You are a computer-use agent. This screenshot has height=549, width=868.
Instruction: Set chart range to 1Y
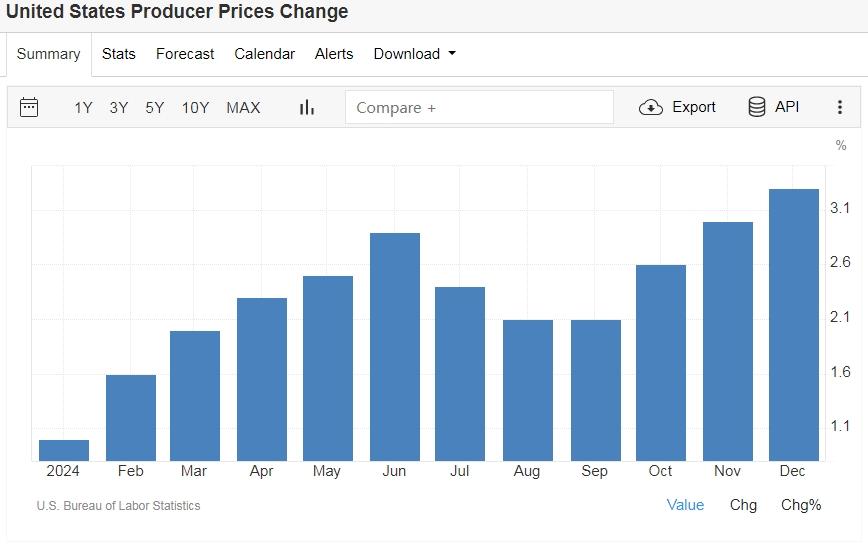(x=83, y=107)
